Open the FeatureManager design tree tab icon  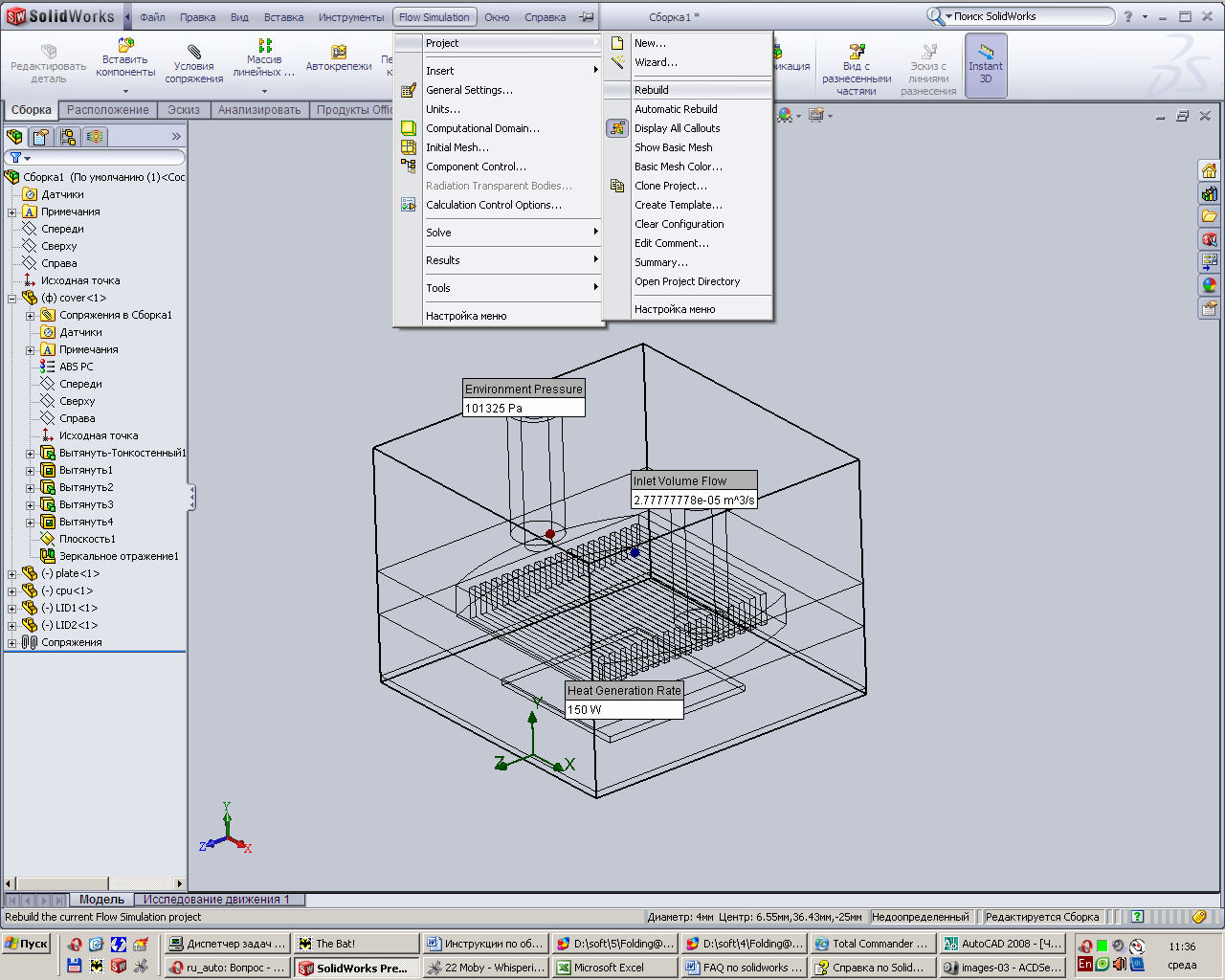tap(14, 137)
